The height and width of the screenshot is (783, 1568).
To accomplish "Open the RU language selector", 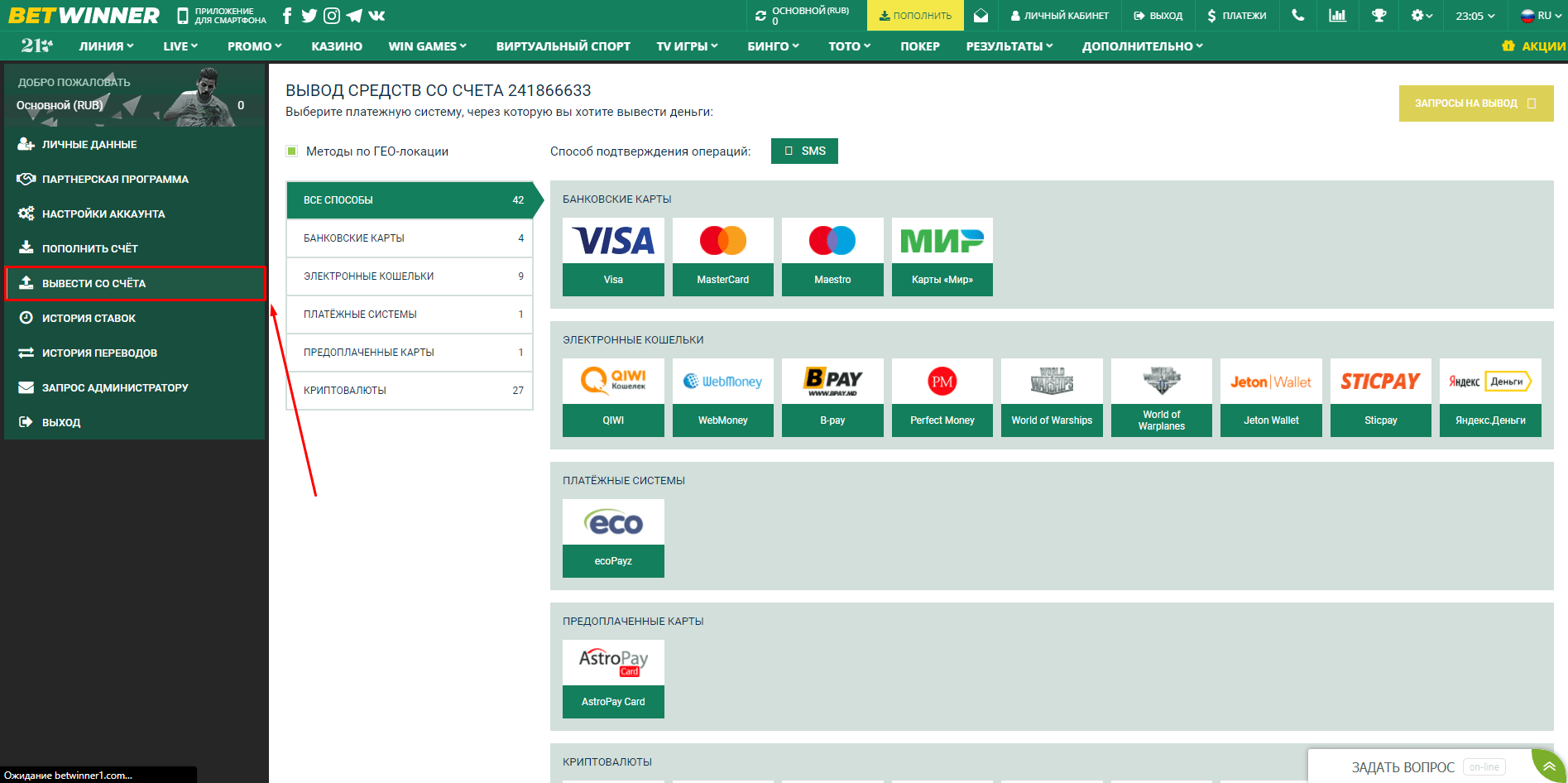I will [x=1541, y=16].
